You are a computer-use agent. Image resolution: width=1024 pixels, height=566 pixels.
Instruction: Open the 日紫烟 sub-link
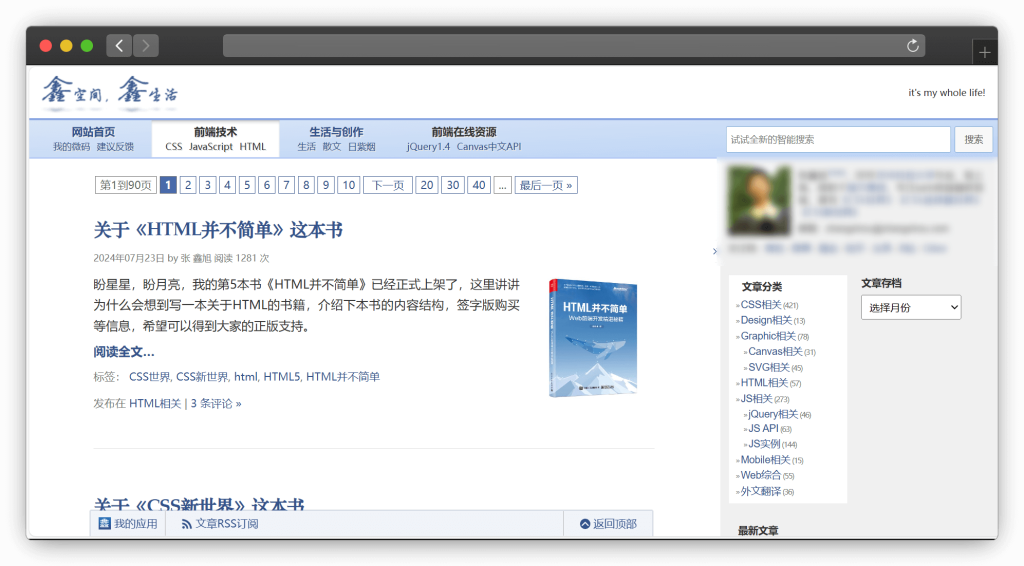click(x=361, y=147)
